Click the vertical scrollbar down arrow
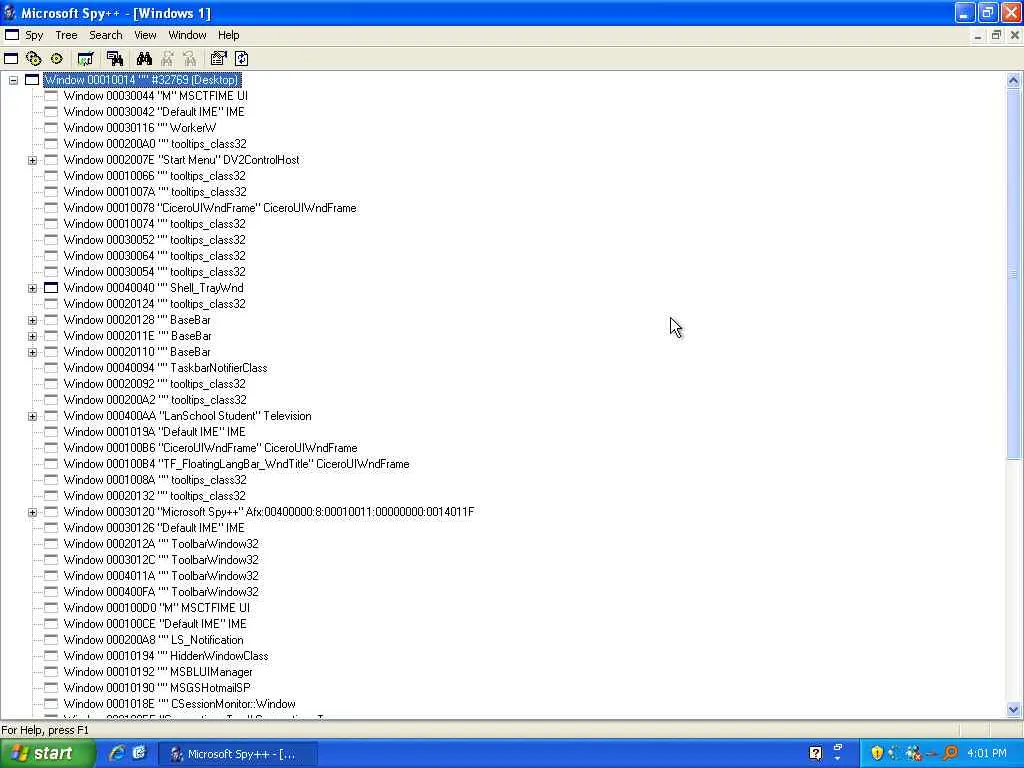Image resolution: width=1024 pixels, height=768 pixels. 1013,709
